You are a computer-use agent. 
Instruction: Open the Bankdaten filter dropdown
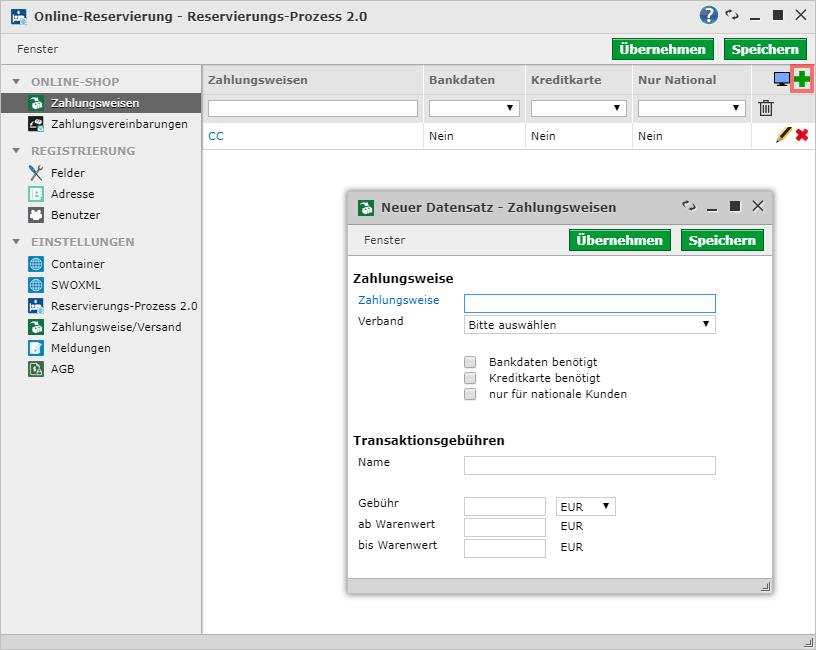click(x=474, y=108)
